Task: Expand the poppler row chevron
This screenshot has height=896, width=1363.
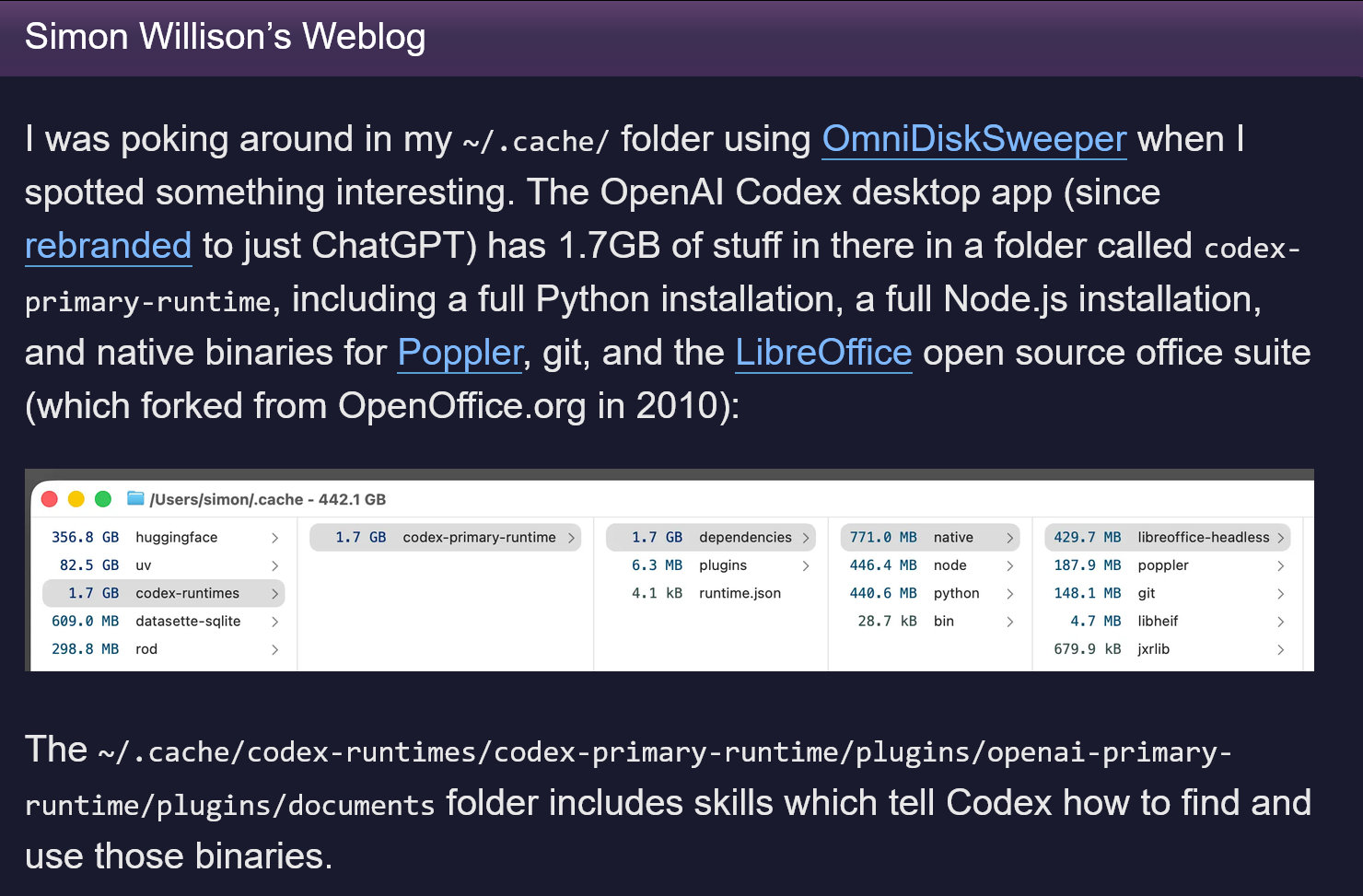Action: coord(1280,565)
